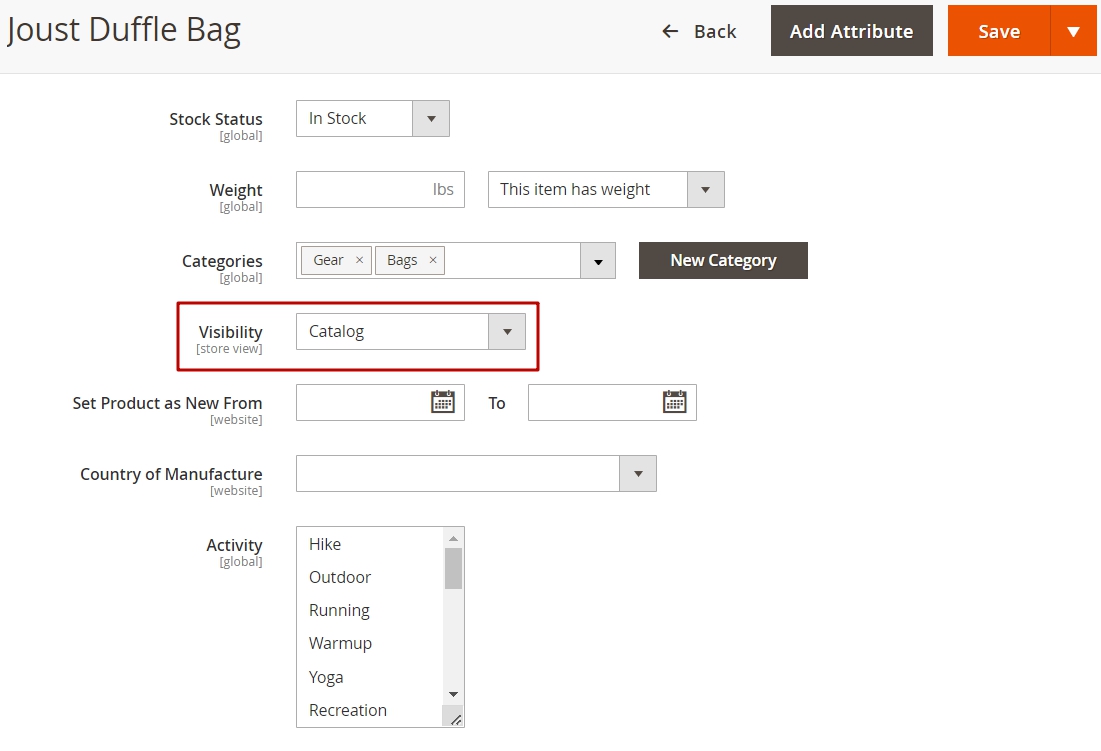Expand the Categories dropdown arrow

(598, 261)
